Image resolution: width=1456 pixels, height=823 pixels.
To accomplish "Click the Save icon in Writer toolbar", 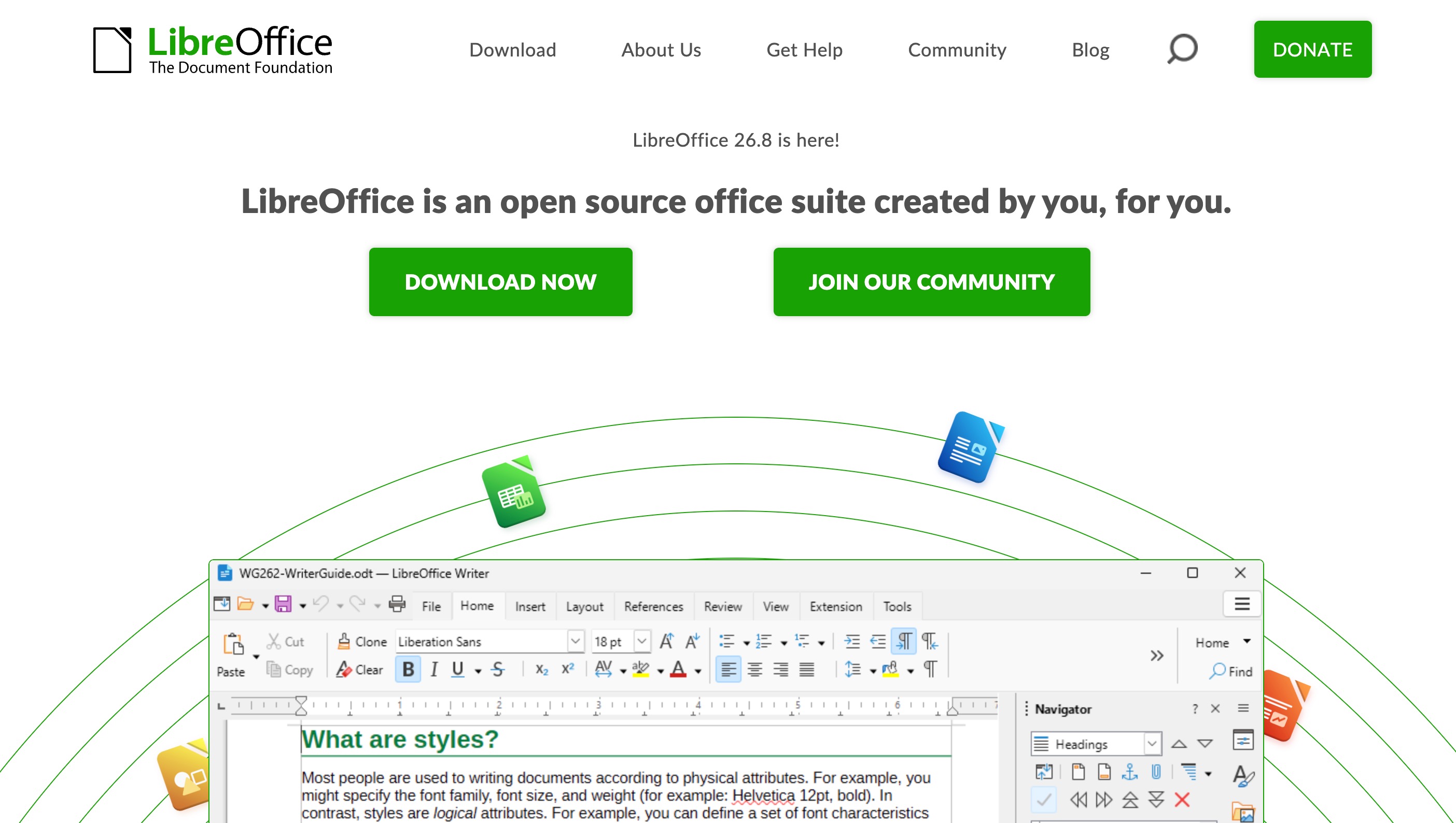I will coord(283,604).
